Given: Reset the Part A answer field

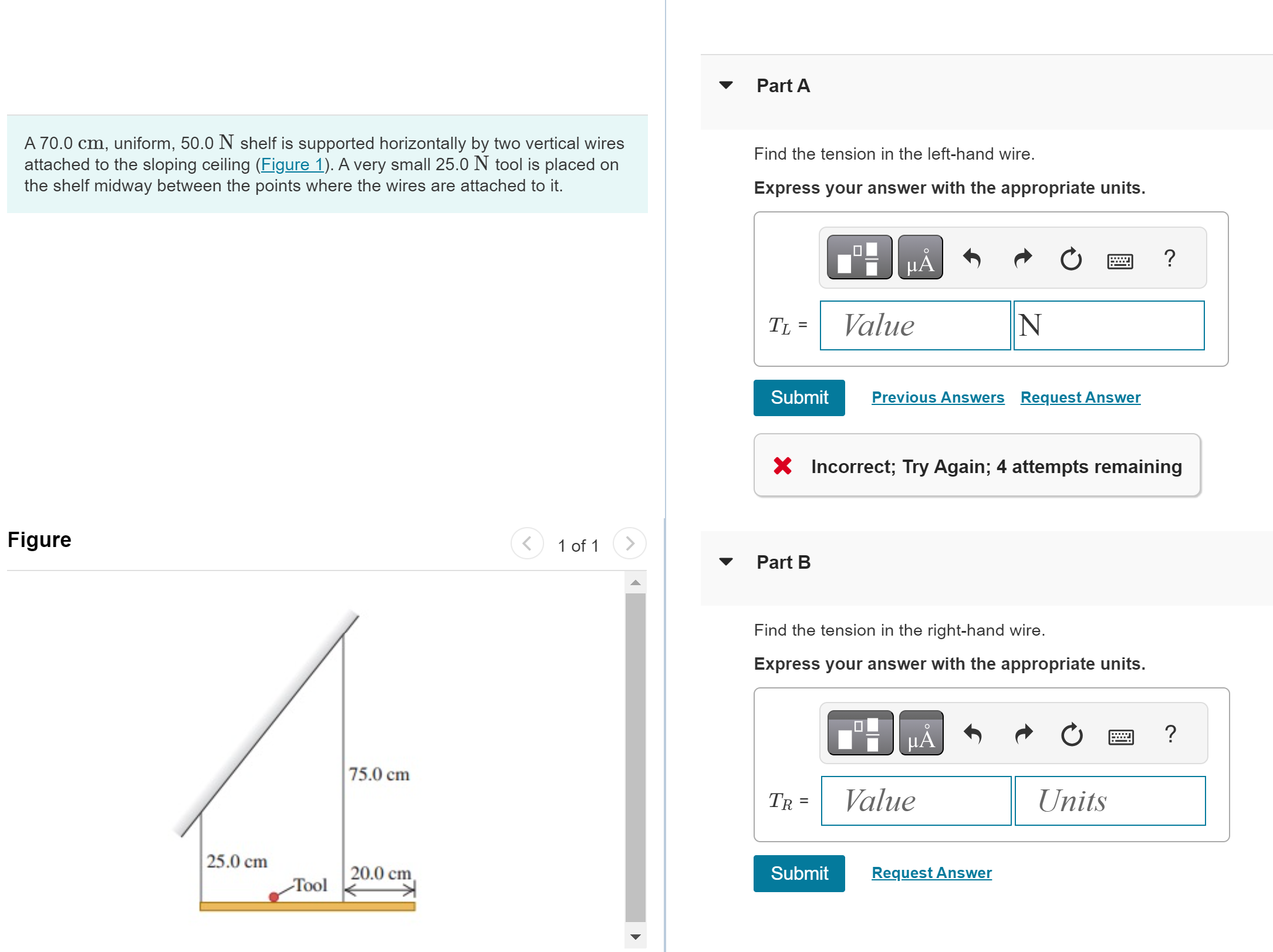Looking at the screenshot, I should coord(1071,258).
